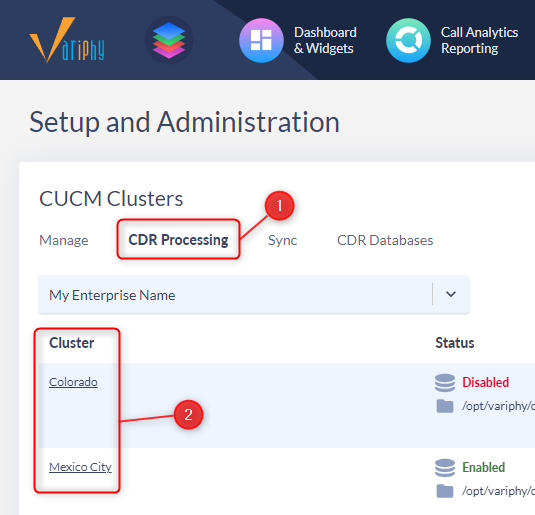The image size is (535, 515).
Task: Select the CDR Processing tab
Action: click(x=178, y=240)
